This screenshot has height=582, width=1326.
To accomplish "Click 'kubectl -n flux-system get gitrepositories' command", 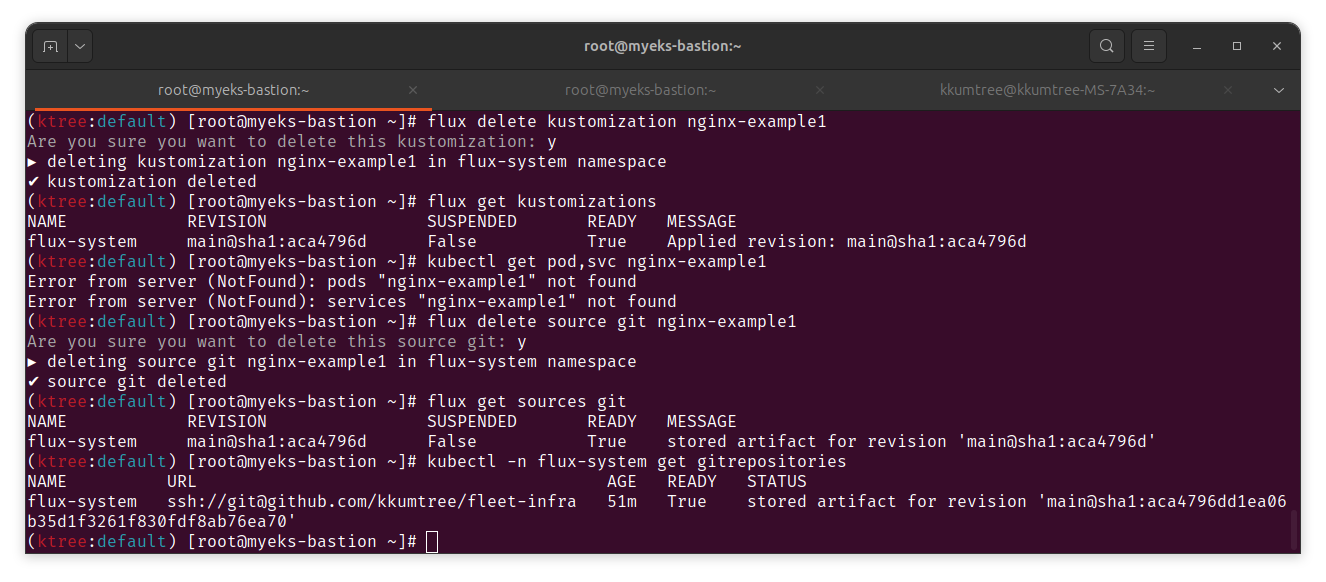I will tap(636, 462).
